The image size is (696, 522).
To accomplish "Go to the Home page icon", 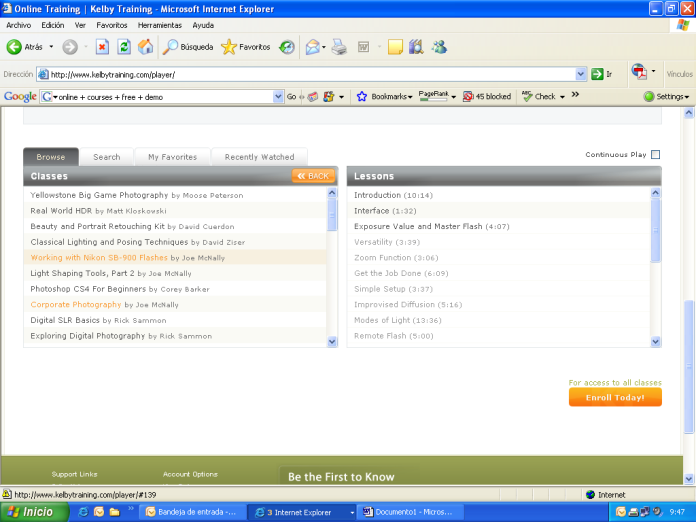I will pyautogui.click(x=145, y=47).
